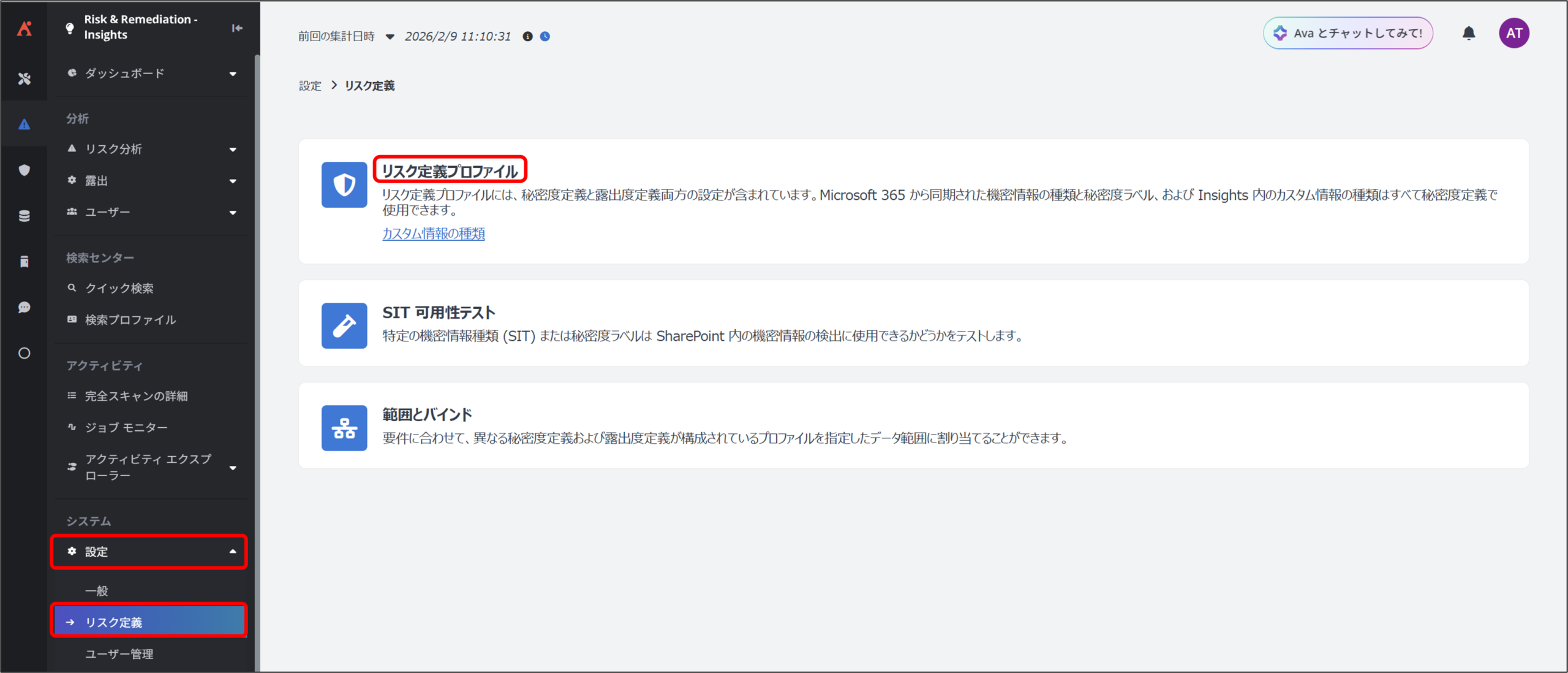
Task: Select クイック検索 in the sidebar
Action: click(119, 288)
